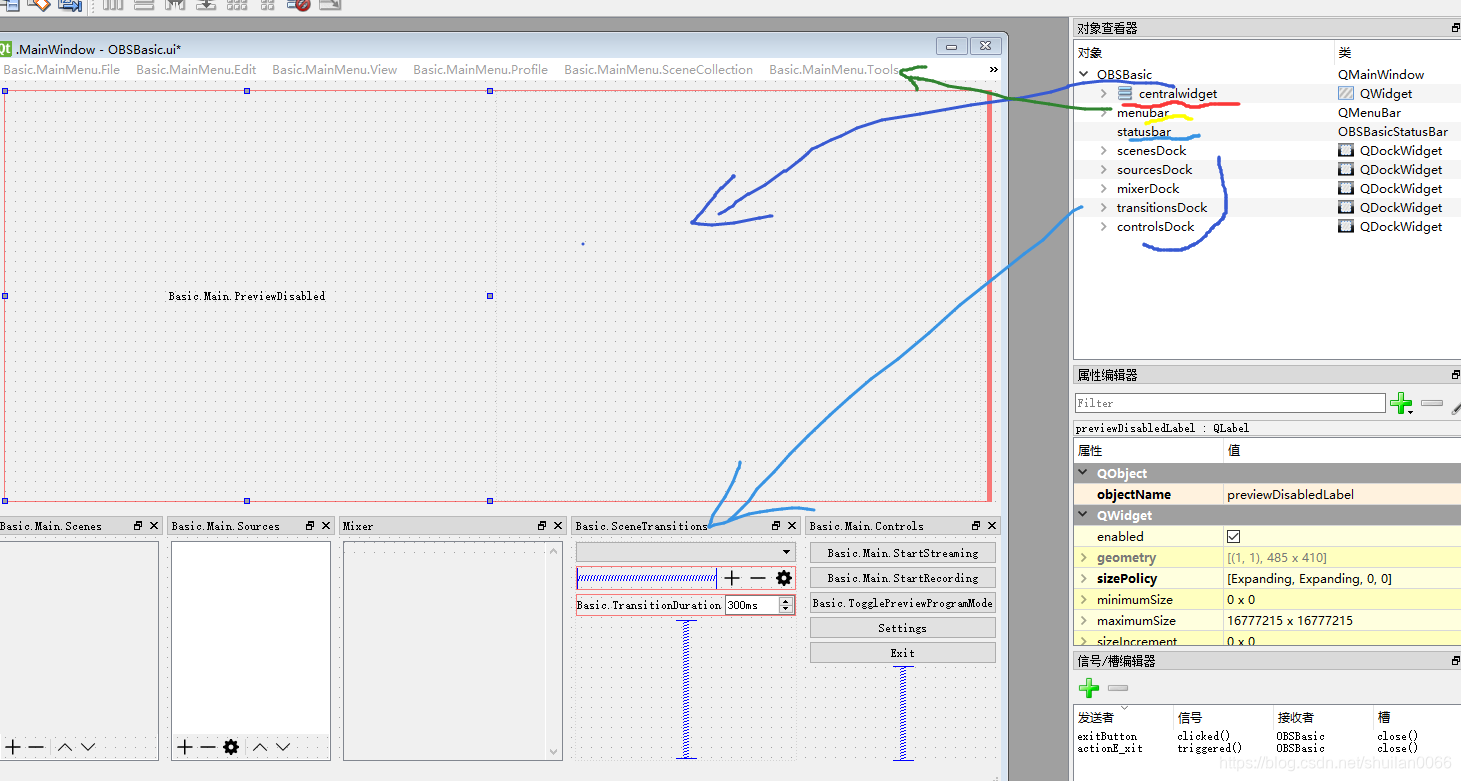Add a scene with the Scenes dock plus icon
Image resolution: width=1461 pixels, height=781 pixels.
coord(13,747)
